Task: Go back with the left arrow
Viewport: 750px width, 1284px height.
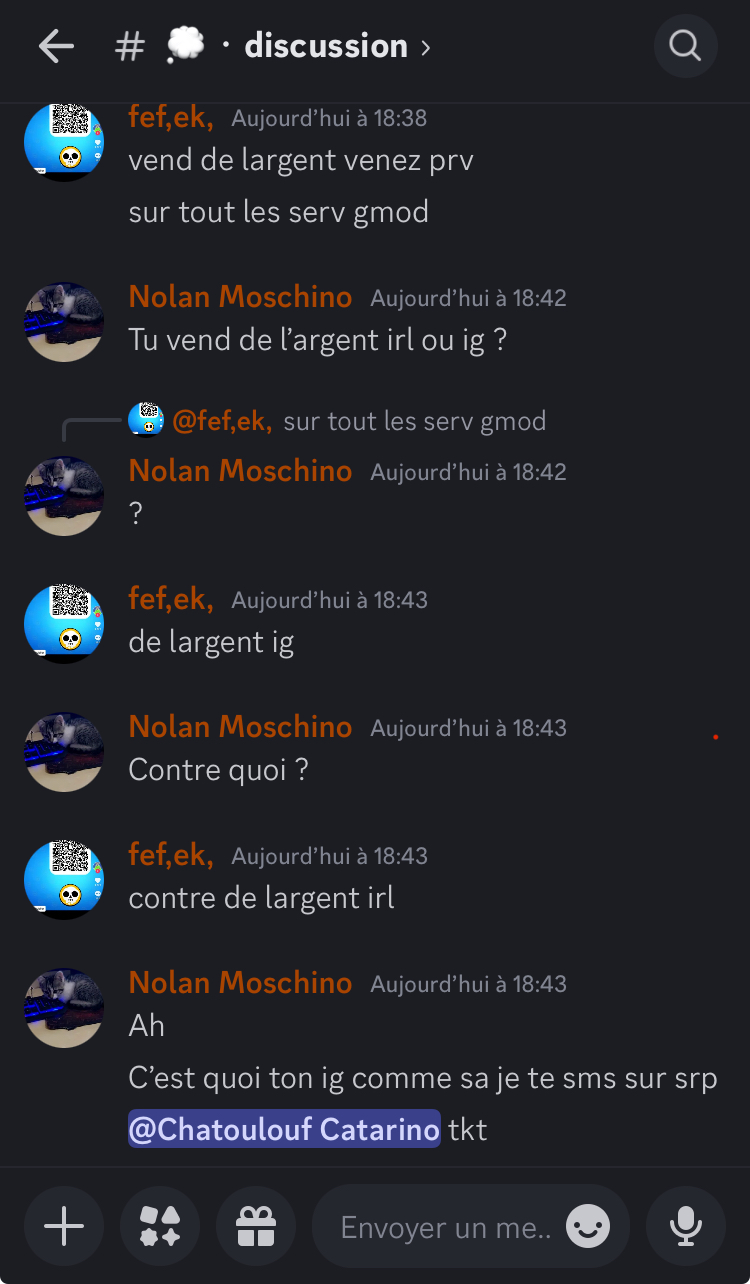Action: [56, 46]
